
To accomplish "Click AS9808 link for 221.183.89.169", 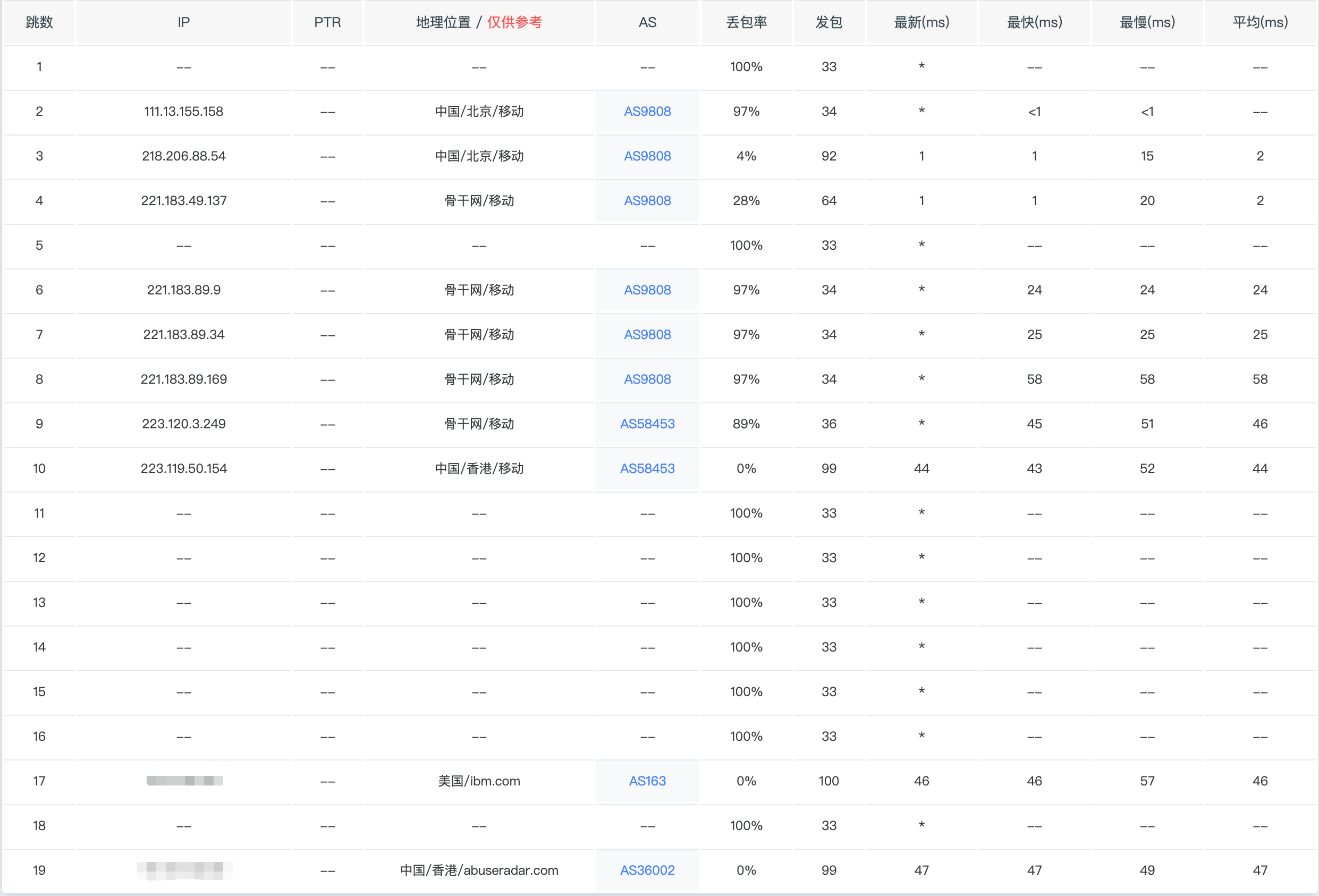I will pos(647,379).
